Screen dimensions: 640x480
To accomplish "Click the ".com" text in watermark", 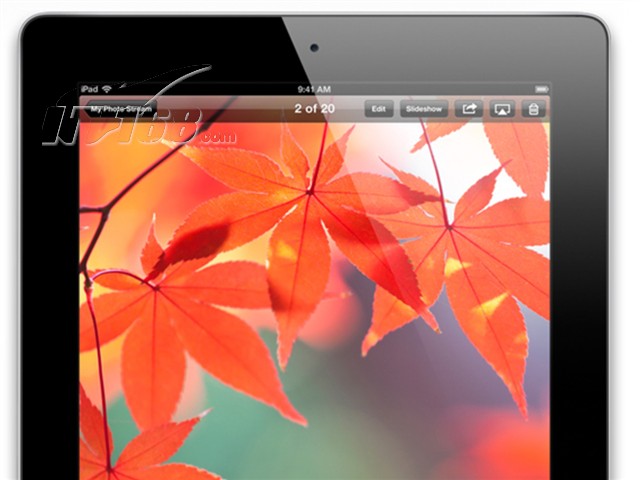I will 218,139.
